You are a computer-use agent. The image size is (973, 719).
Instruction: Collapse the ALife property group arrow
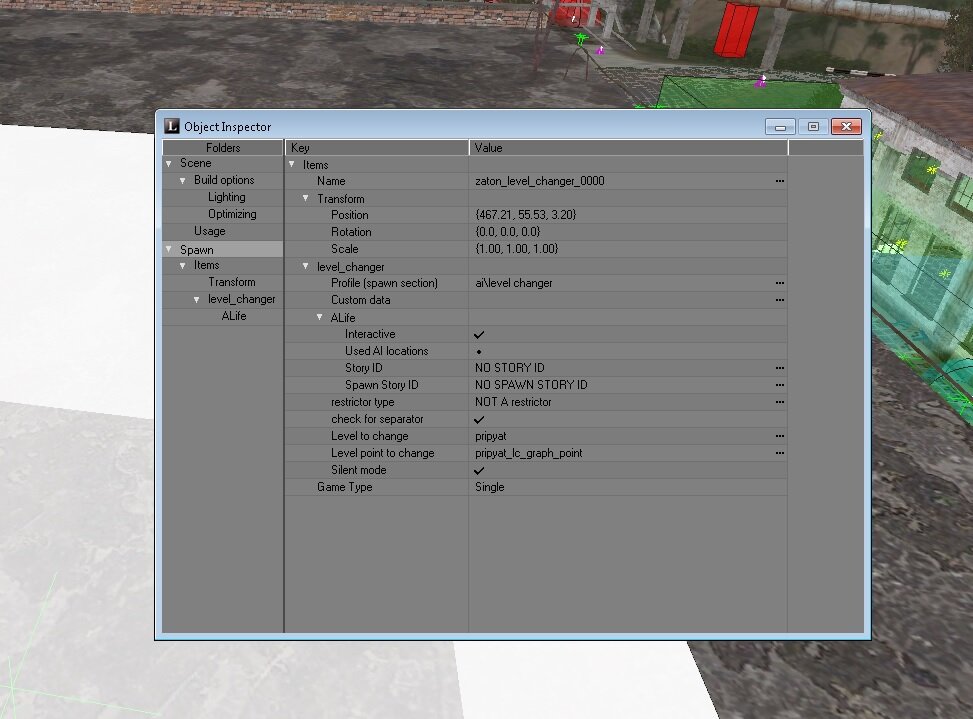click(320, 317)
